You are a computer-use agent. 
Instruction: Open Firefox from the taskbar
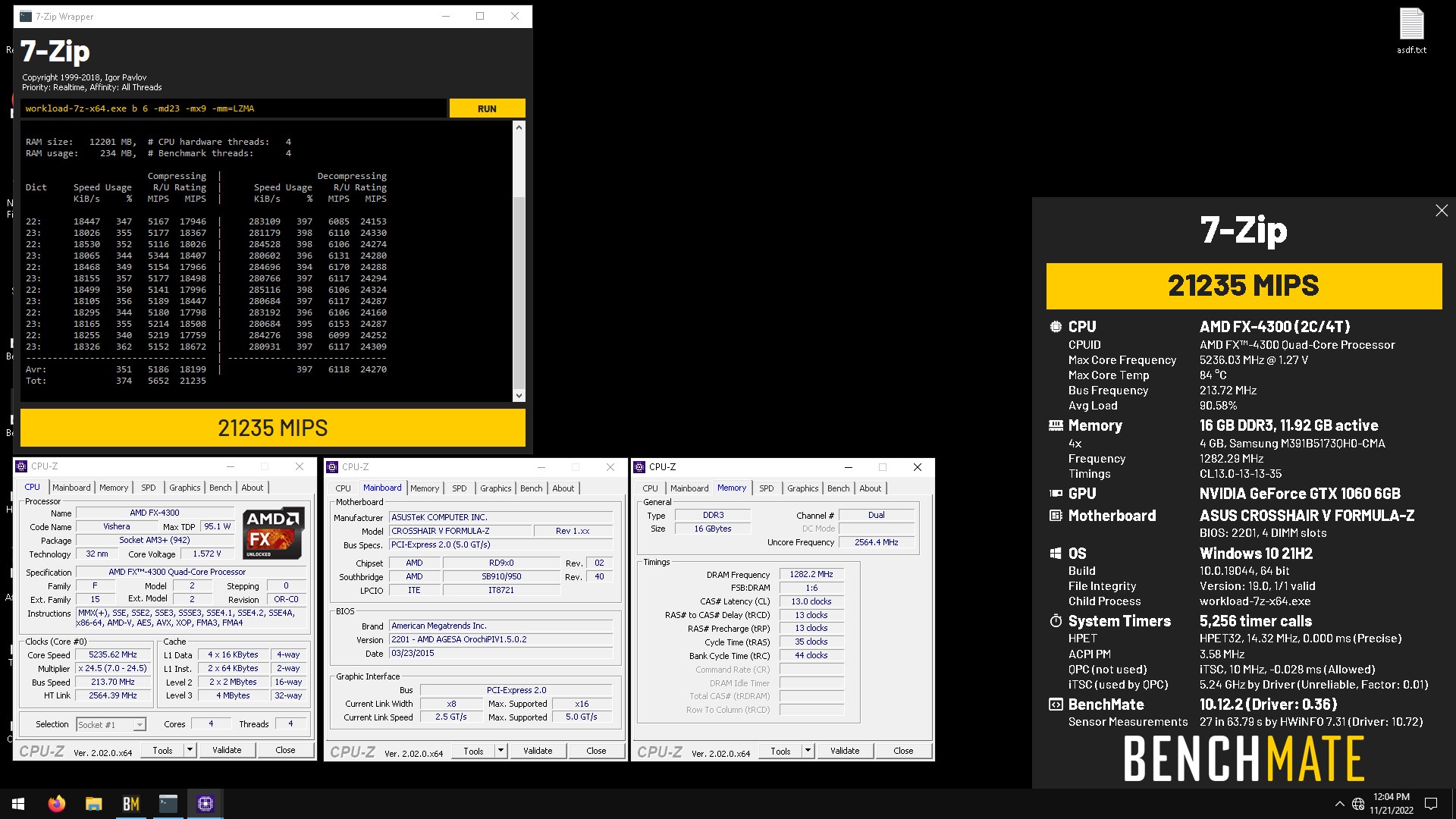57,804
